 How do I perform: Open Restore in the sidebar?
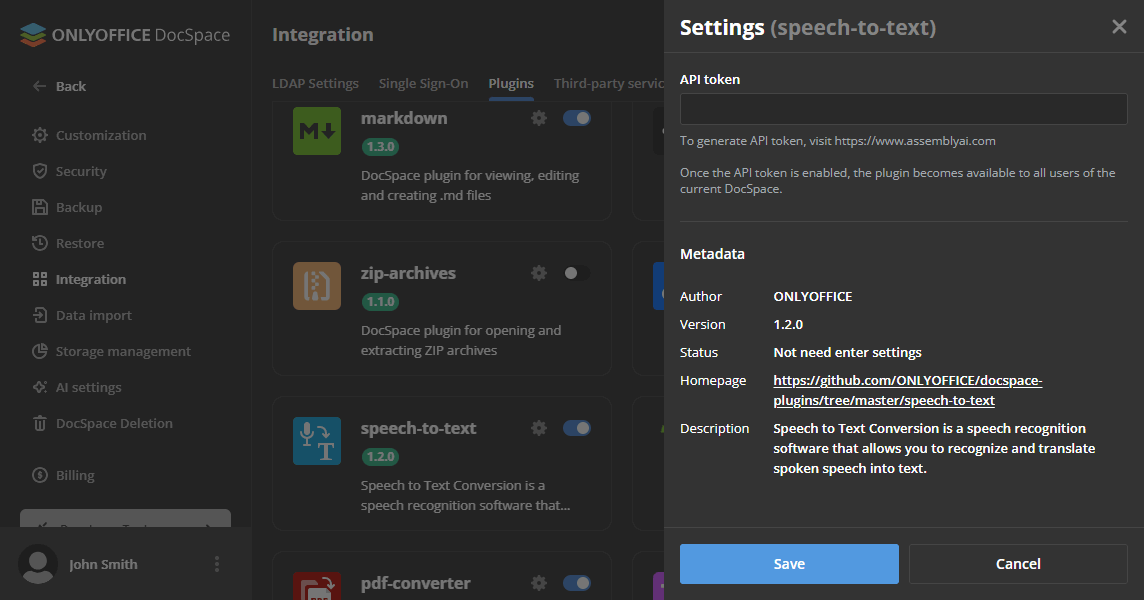[80, 243]
